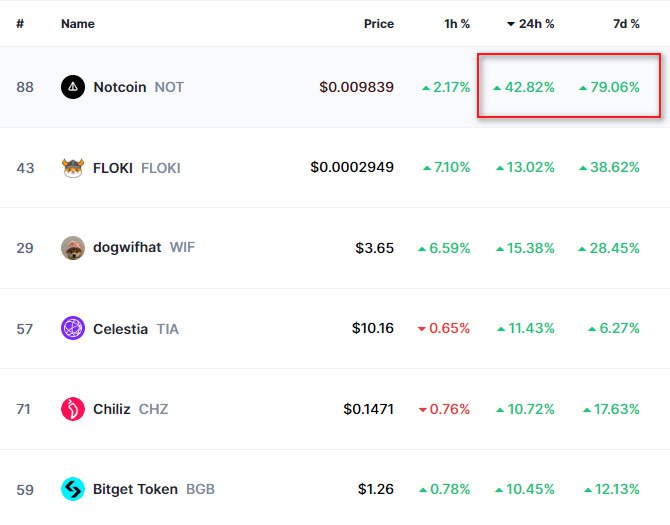Image resolution: width=670 pixels, height=525 pixels.
Task: Click the Notcoin coin logo icon
Action: (x=73, y=87)
